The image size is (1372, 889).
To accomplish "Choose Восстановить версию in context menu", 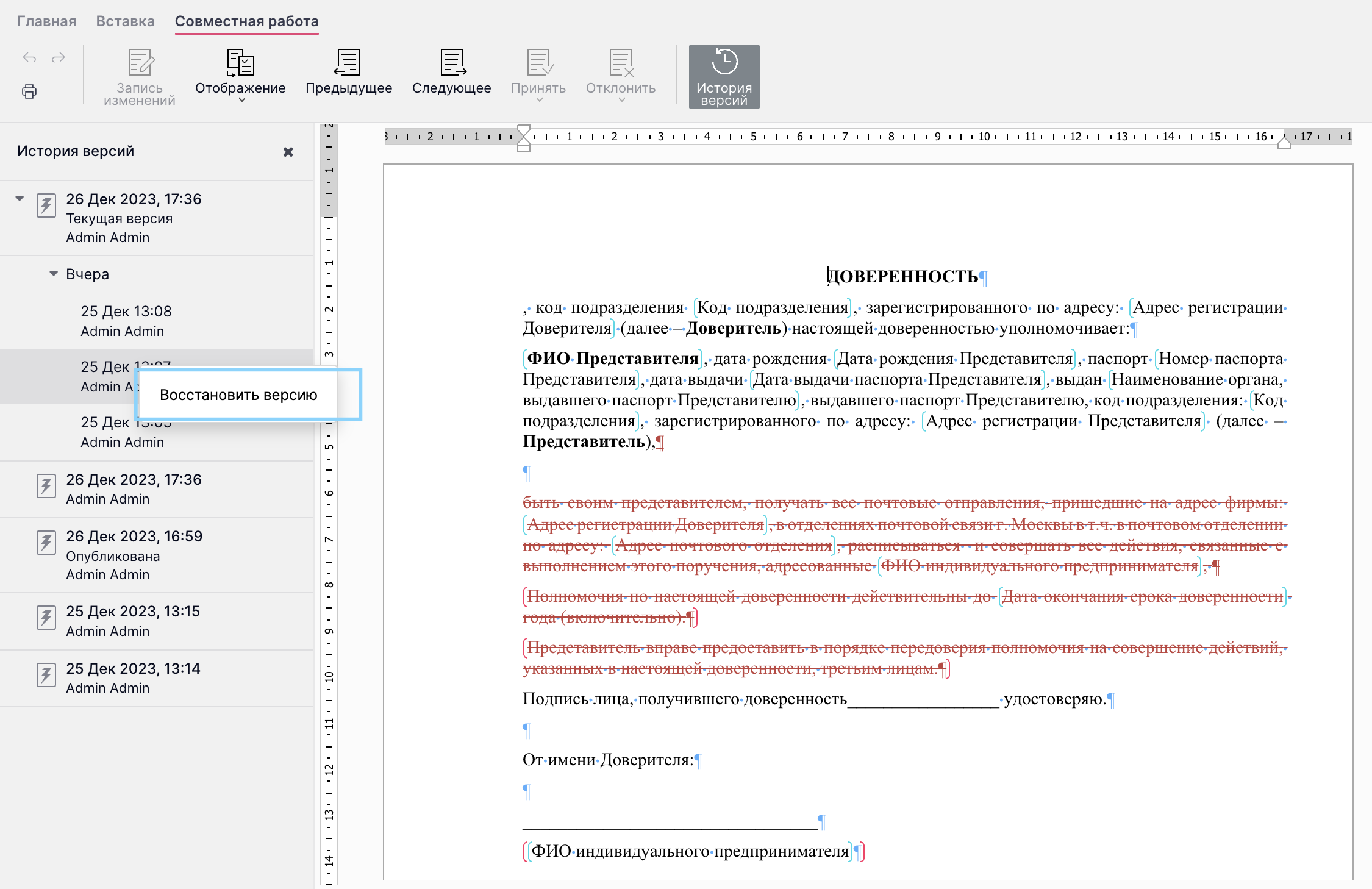I will (x=238, y=395).
